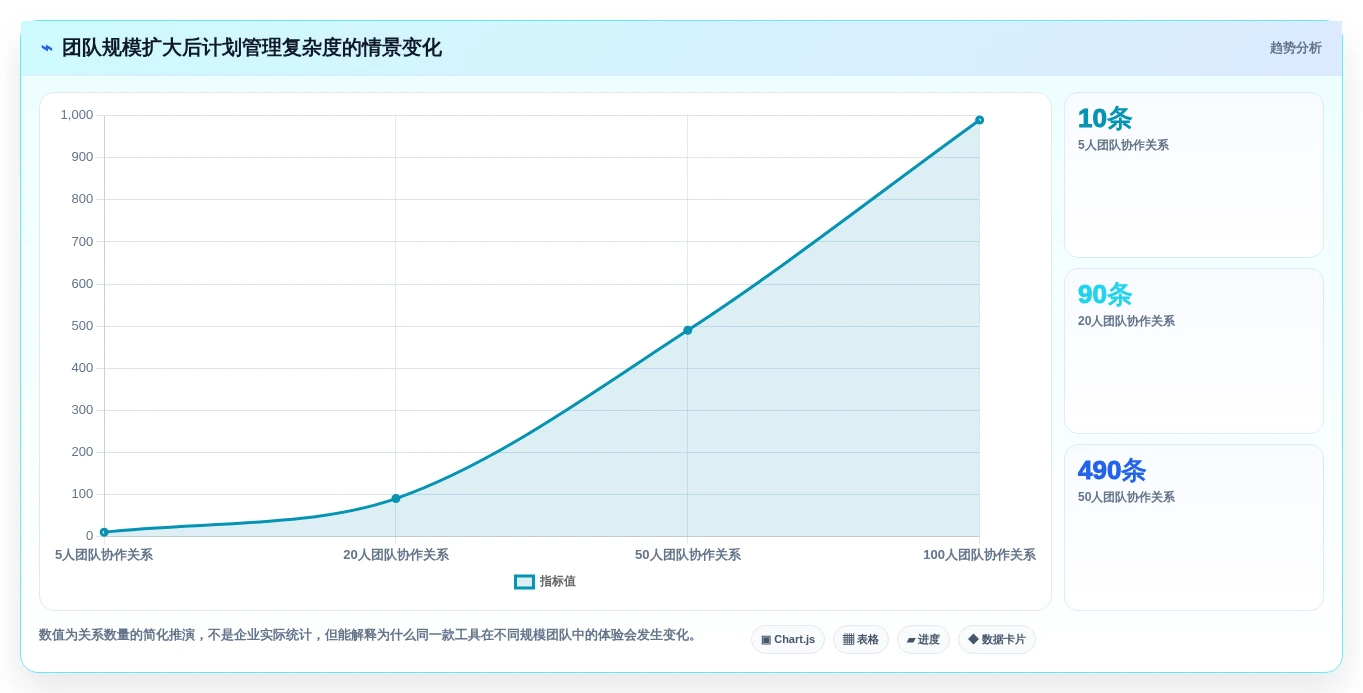The height and width of the screenshot is (693, 1363).
Task: Click x-axis label 50人团队协作关系
Action: coord(688,555)
